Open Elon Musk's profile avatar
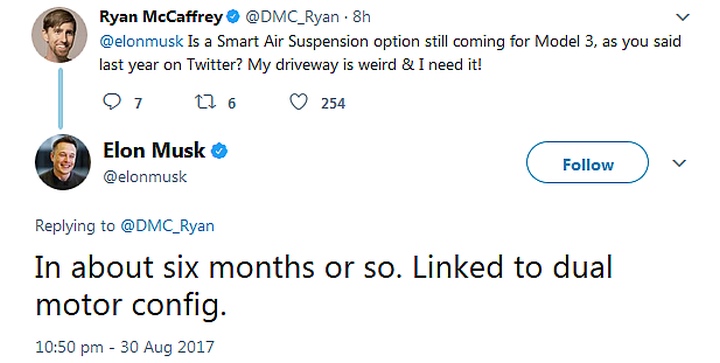The height and width of the screenshot is (363, 720). pyautogui.click(x=63, y=162)
